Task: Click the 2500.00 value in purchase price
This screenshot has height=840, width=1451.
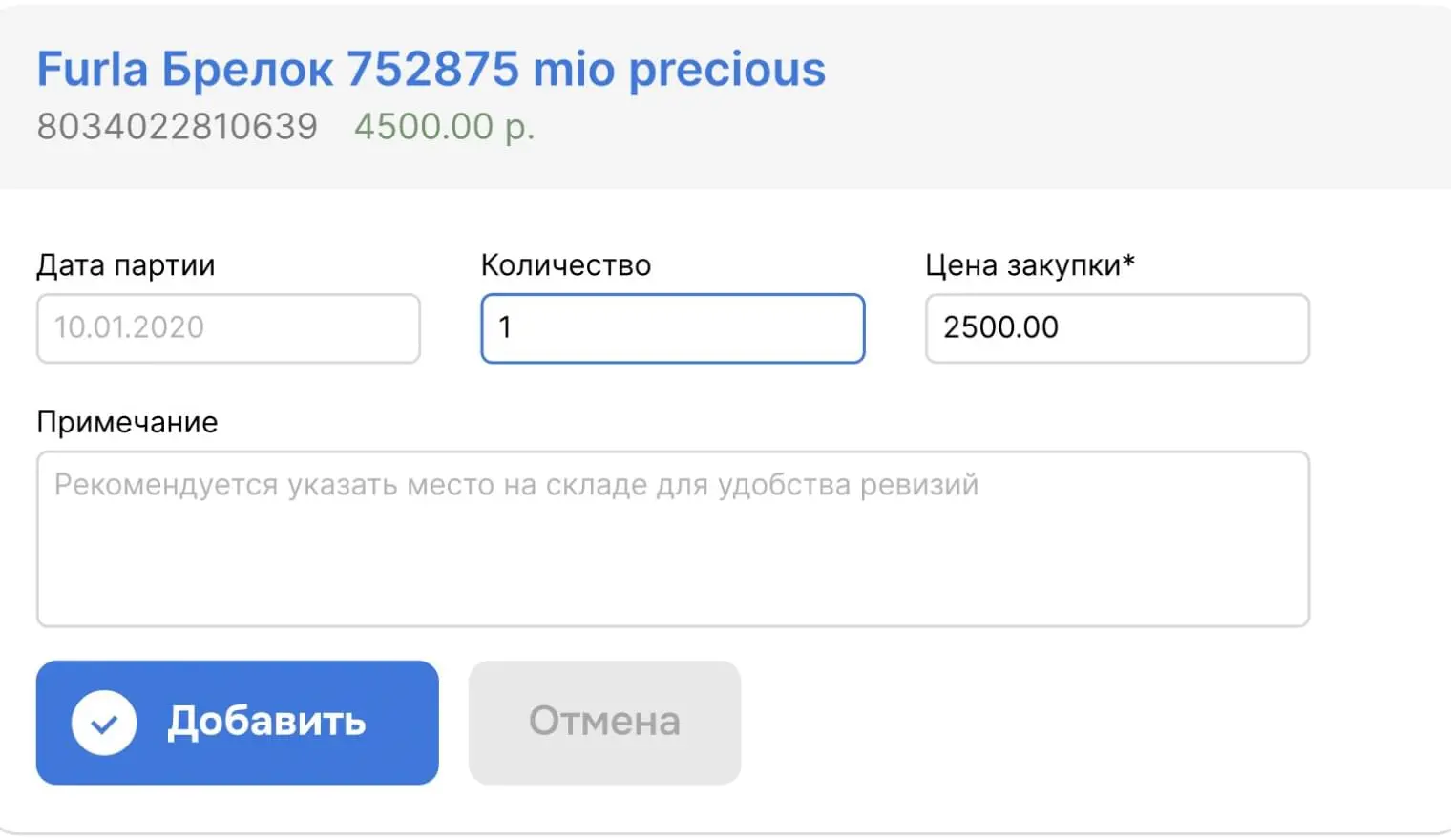Action: [x=1000, y=327]
